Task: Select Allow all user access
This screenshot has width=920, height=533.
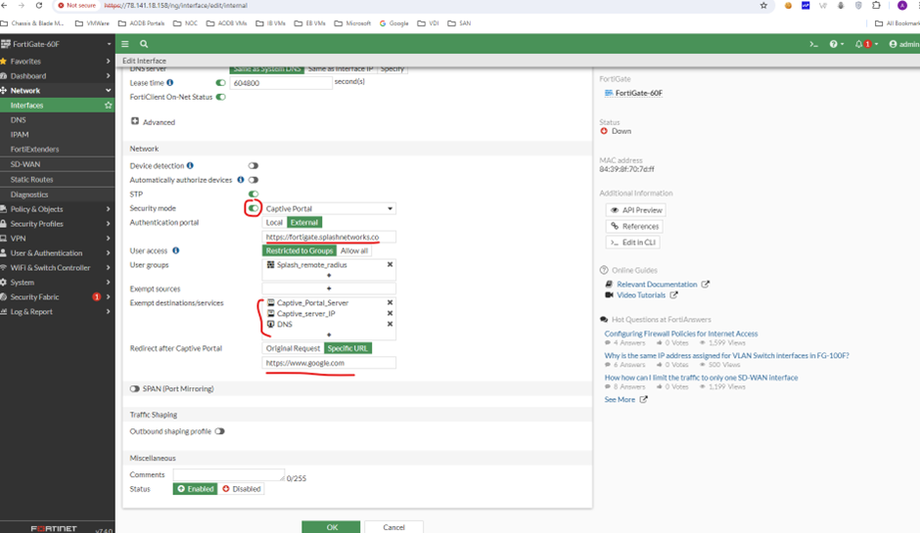Action: tap(354, 251)
